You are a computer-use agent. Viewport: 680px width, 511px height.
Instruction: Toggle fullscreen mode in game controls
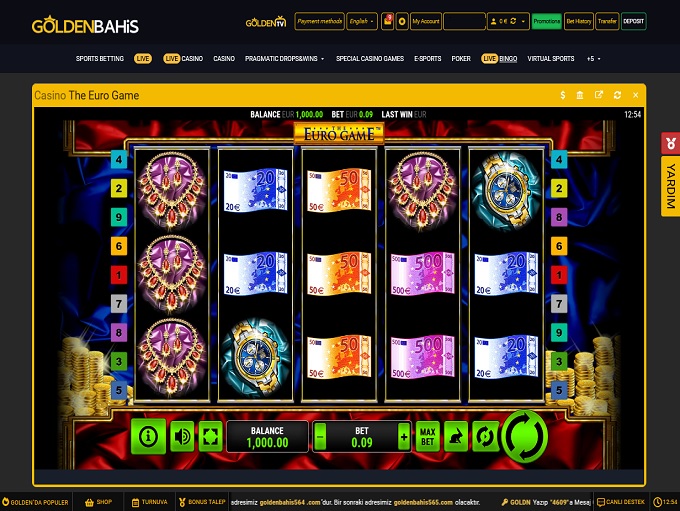pos(210,436)
